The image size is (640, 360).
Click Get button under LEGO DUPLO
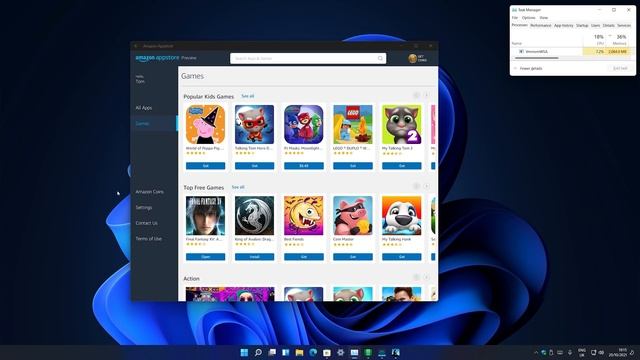pyautogui.click(x=353, y=166)
